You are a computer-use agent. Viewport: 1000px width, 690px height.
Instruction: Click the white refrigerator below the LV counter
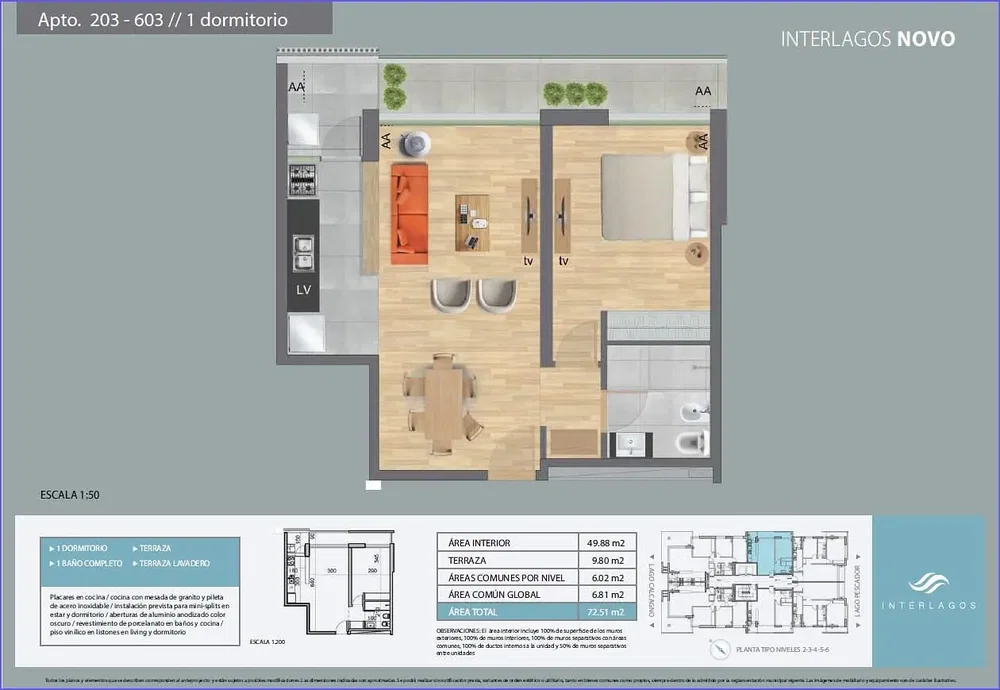click(306, 332)
